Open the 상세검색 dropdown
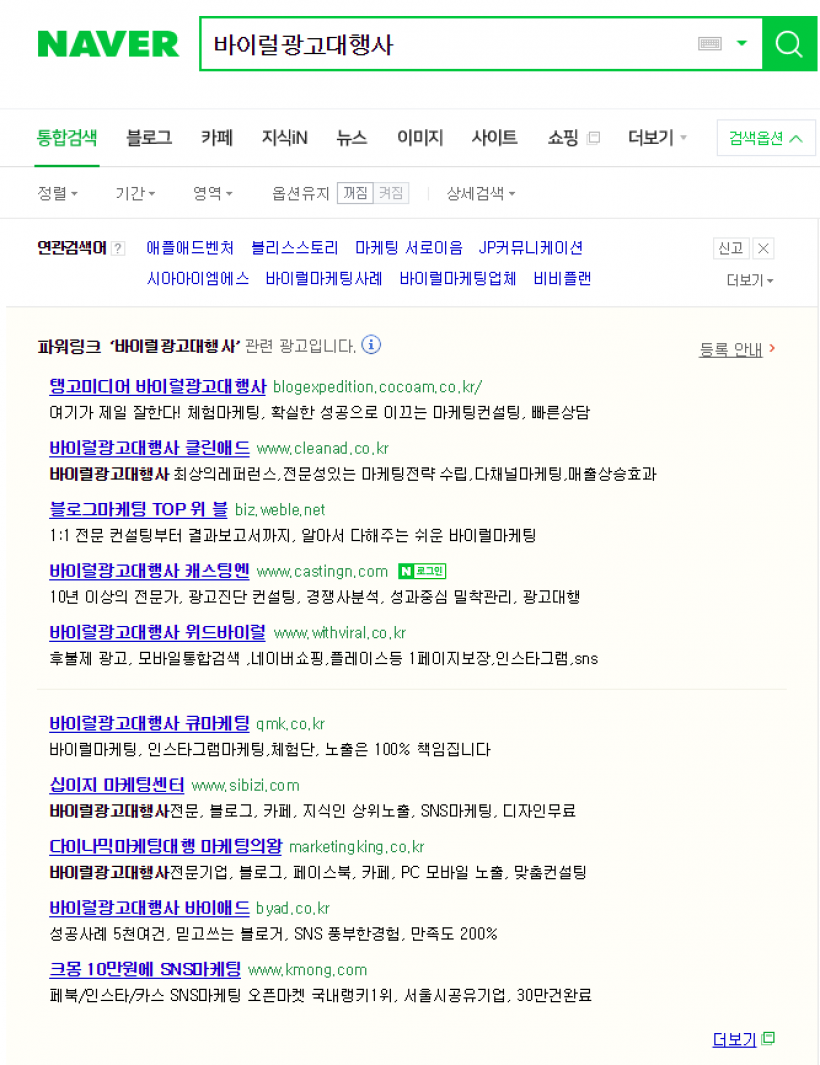The image size is (820, 1065). click(480, 194)
